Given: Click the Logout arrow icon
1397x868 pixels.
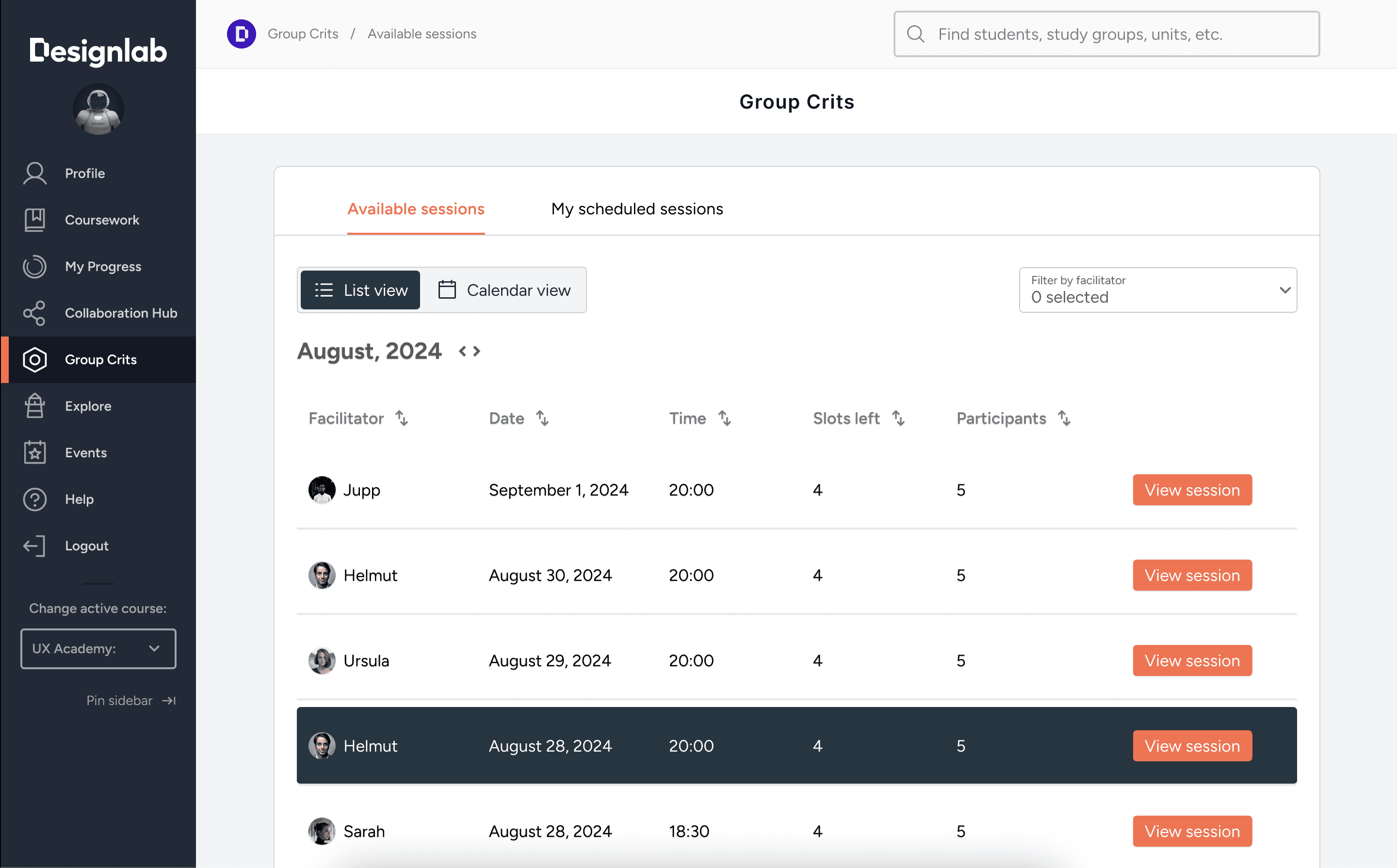Looking at the screenshot, I should 34,546.
